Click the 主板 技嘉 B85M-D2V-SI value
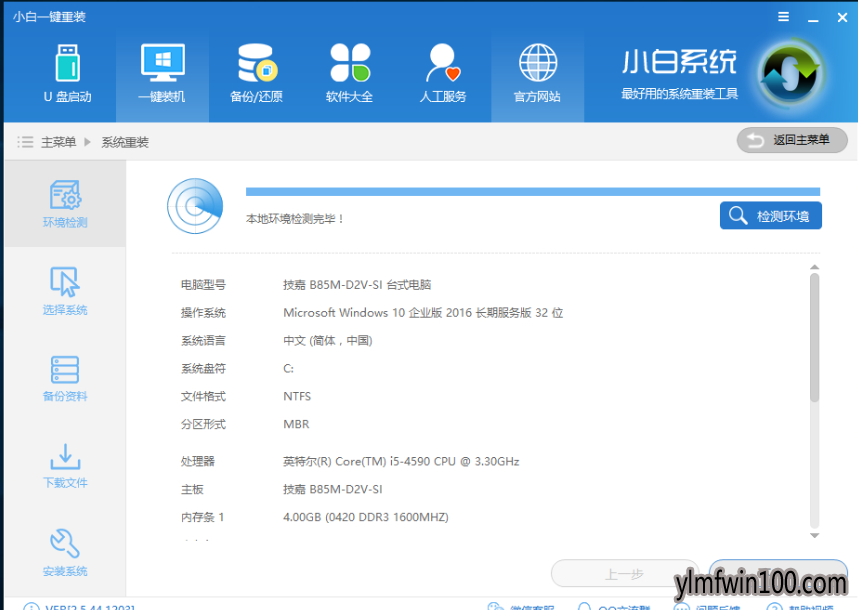 click(332, 490)
